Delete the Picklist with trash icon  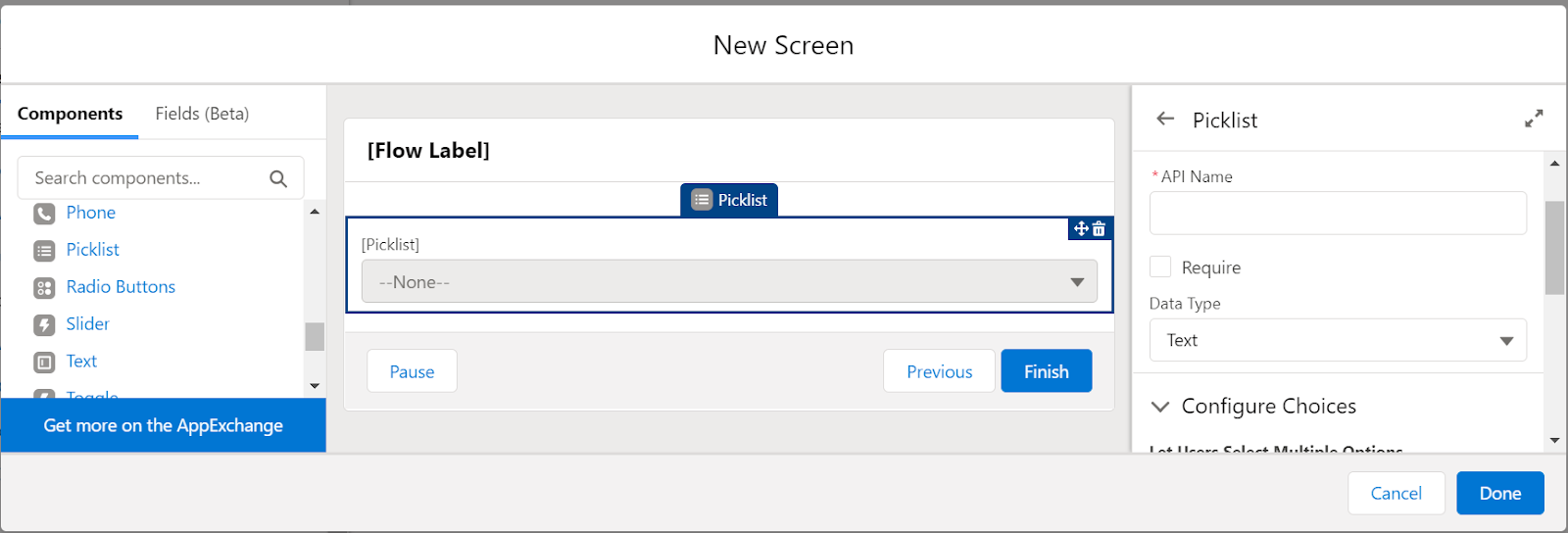pyautogui.click(x=1100, y=229)
